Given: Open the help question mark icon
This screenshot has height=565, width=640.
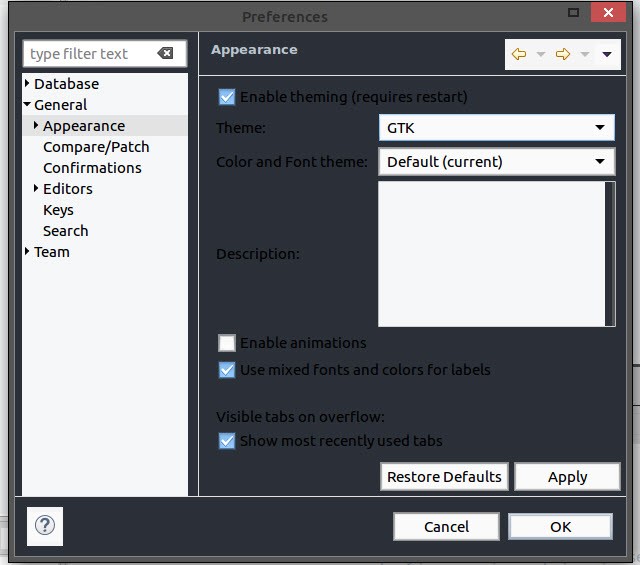Looking at the screenshot, I should 45,525.
